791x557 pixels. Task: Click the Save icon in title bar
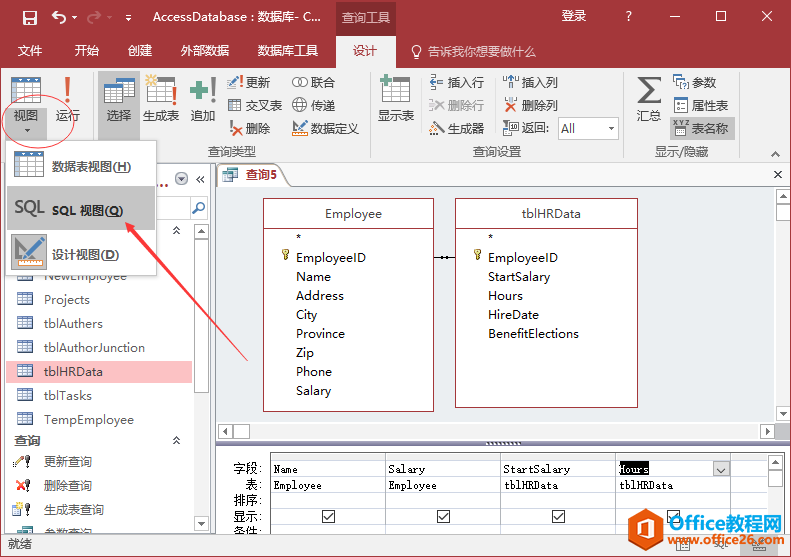[x=29, y=17]
